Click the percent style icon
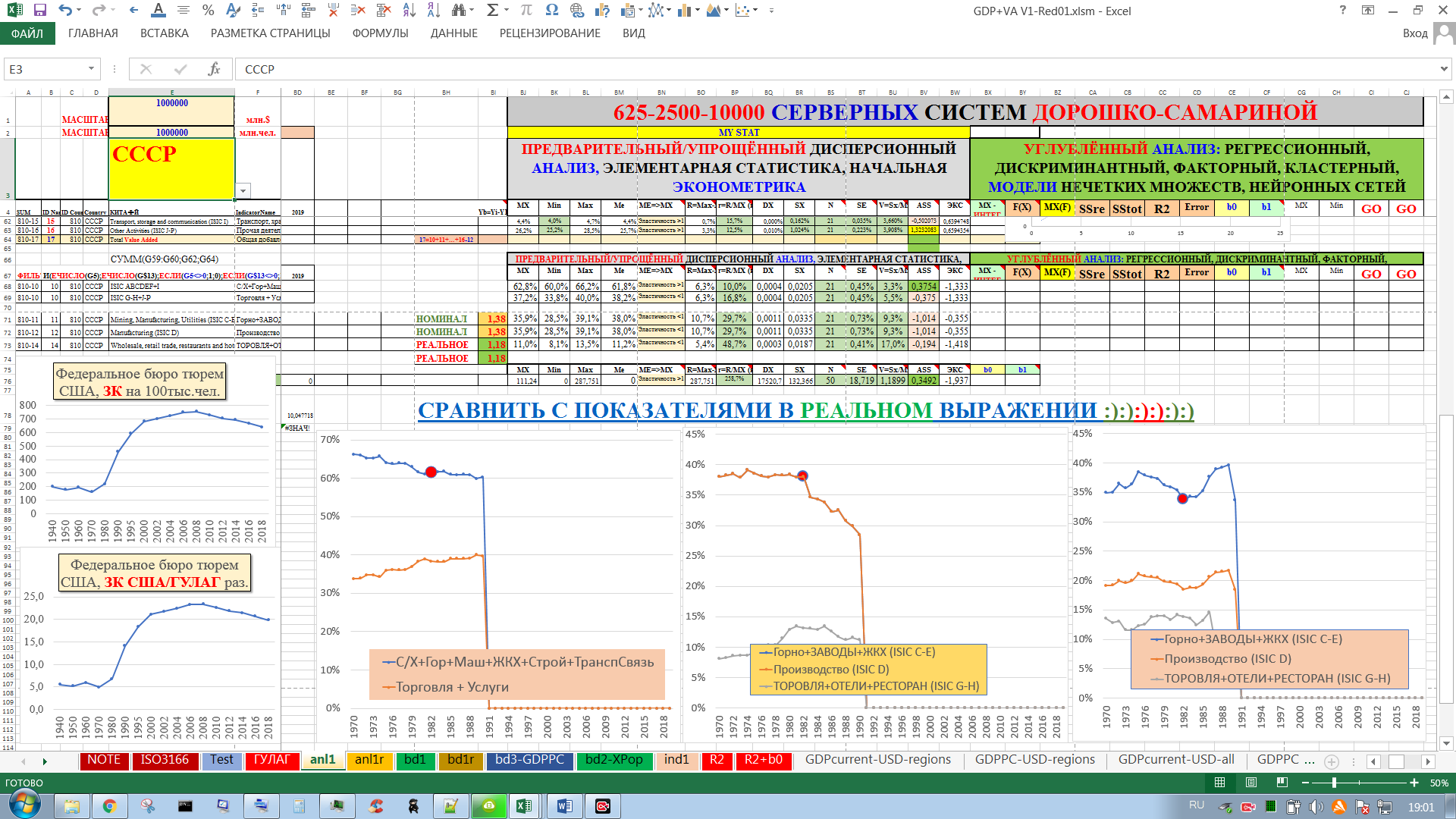Image resolution: width=1456 pixels, height=819 pixels. pos(208,11)
